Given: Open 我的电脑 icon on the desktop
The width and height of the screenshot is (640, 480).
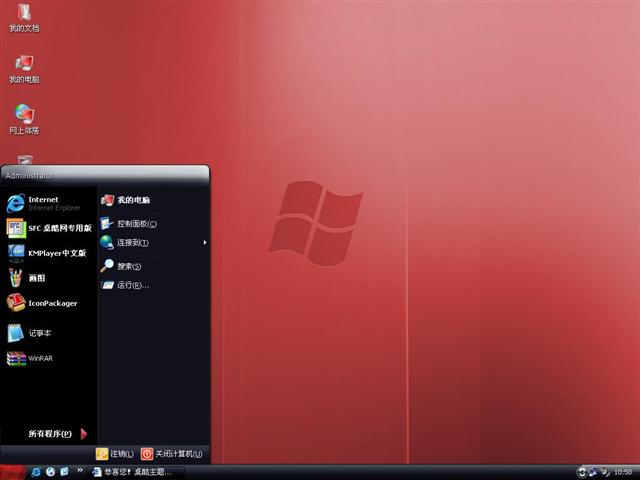Looking at the screenshot, I should click(x=24, y=69).
